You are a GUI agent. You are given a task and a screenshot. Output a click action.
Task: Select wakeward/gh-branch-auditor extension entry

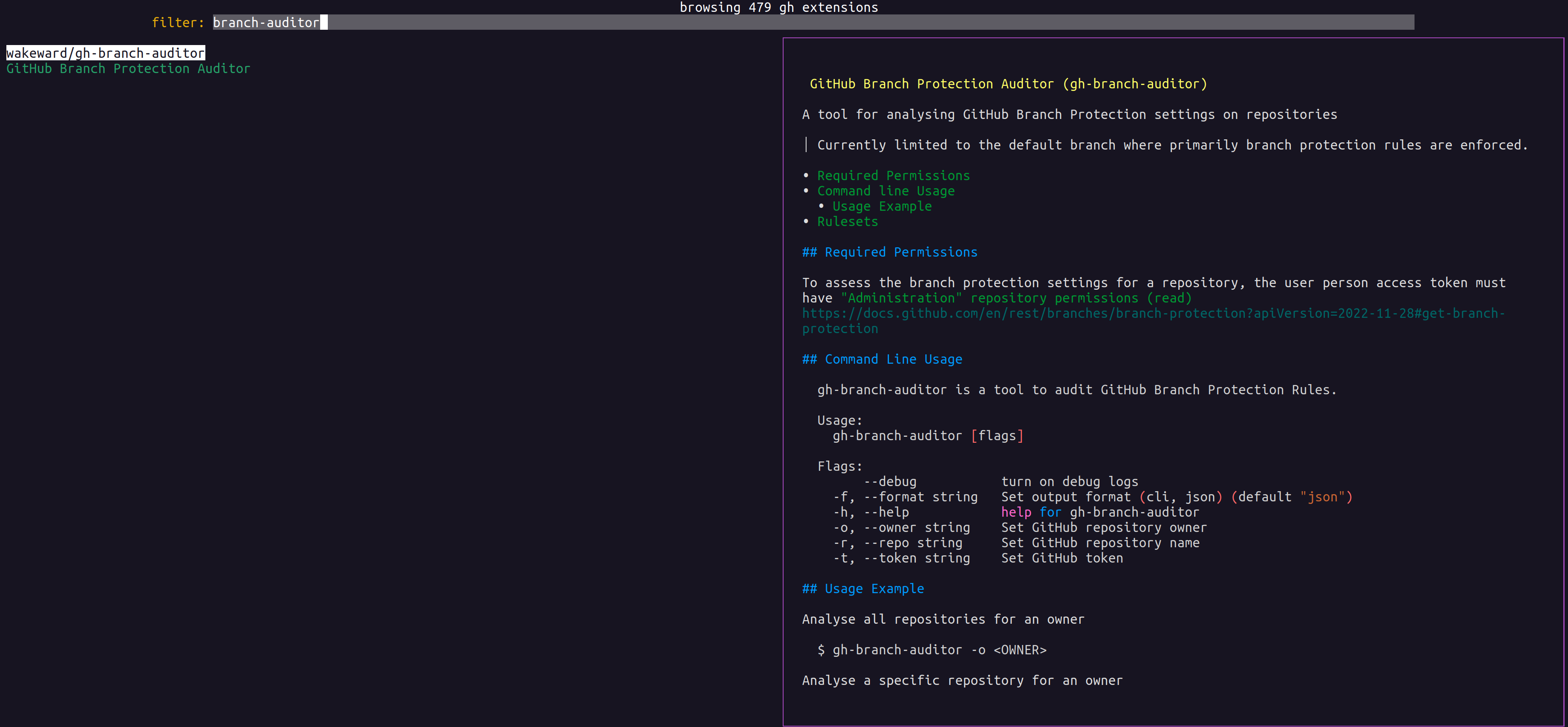(105, 53)
